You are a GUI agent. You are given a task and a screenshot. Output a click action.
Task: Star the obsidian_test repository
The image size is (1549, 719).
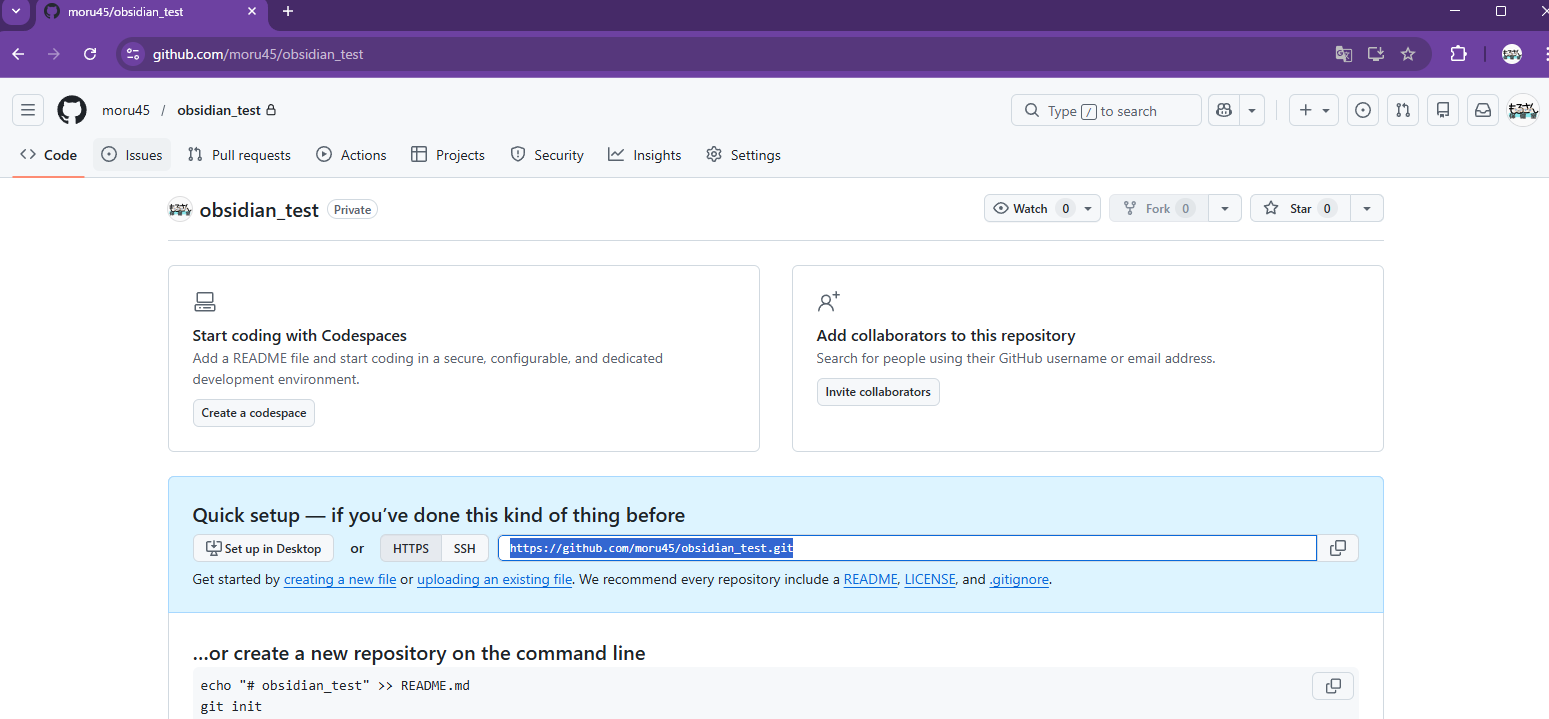tap(1299, 208)
